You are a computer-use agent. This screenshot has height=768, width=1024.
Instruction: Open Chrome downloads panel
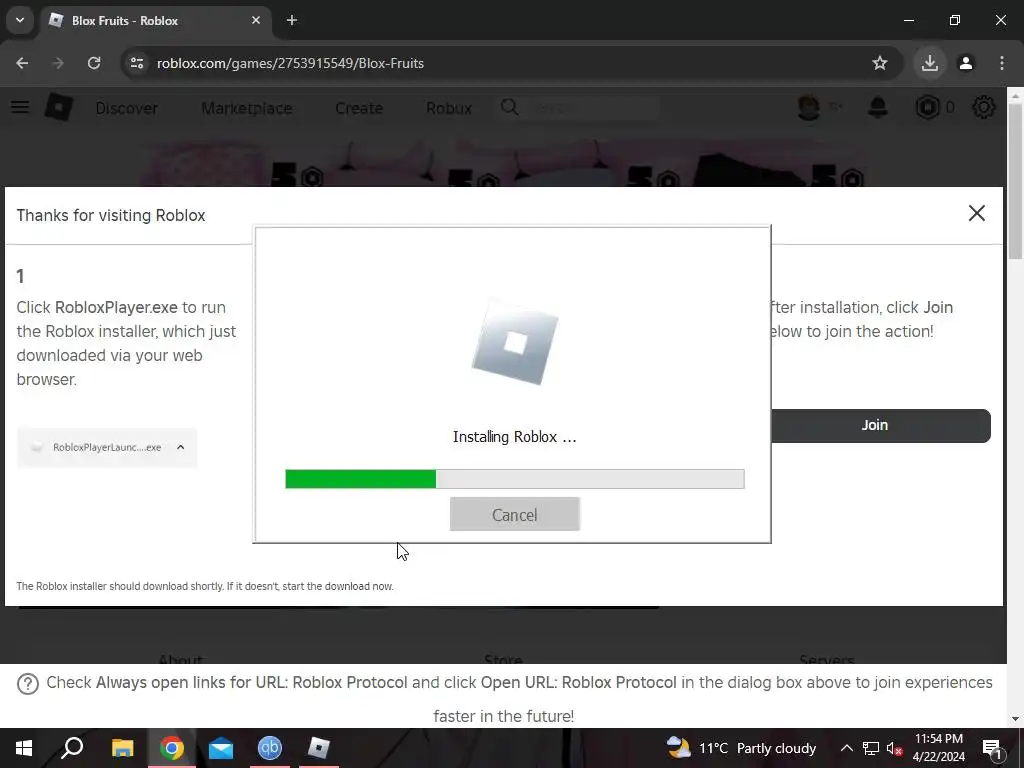(x=930, y=63)
